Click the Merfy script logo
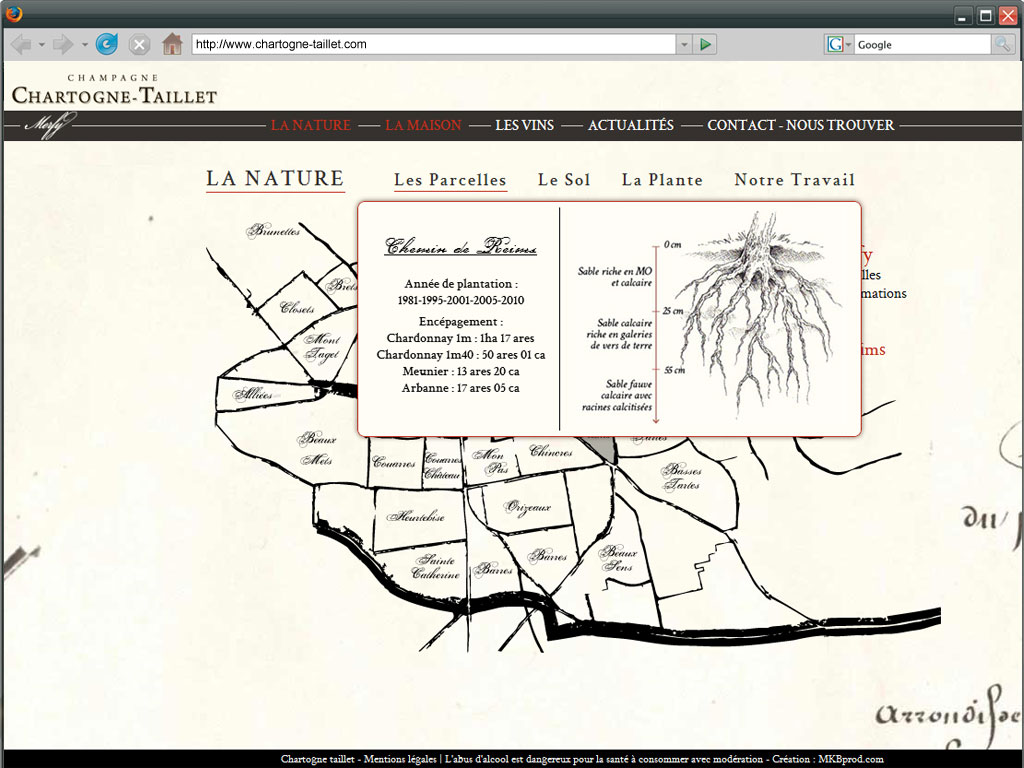Image resolution: width=1024 pixels, height=768 pixels. [49, 125]
